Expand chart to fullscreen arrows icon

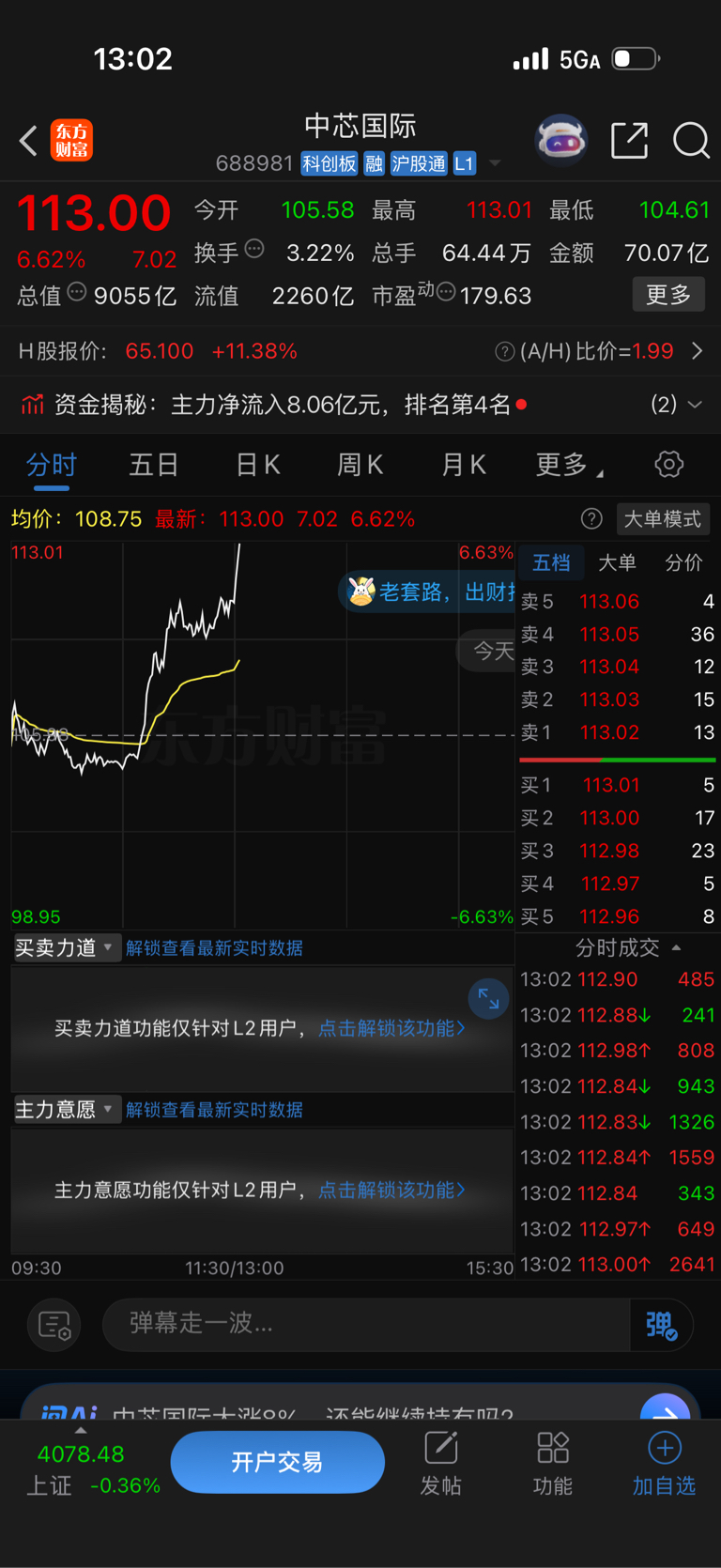pos(488,998)
